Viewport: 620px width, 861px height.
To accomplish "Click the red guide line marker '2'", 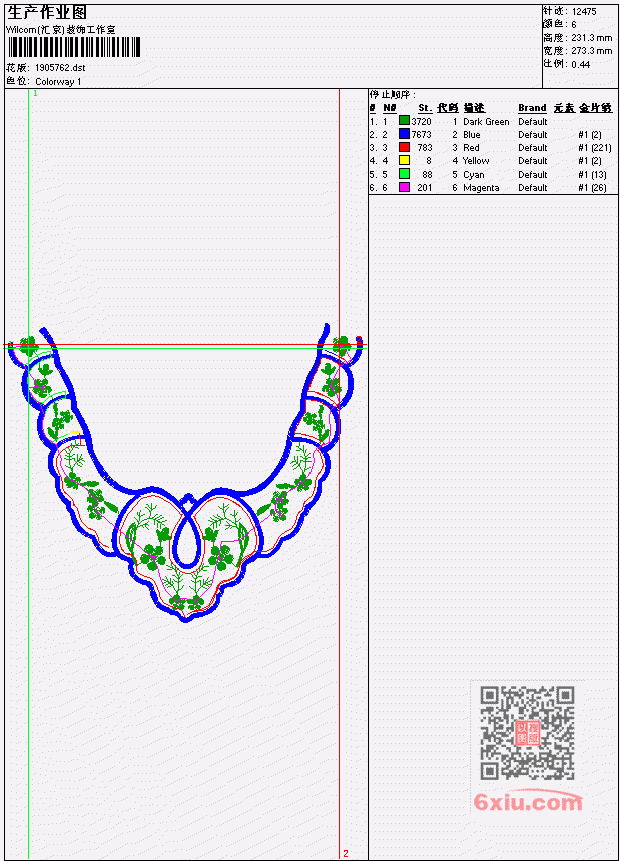I will coord(346,853).
